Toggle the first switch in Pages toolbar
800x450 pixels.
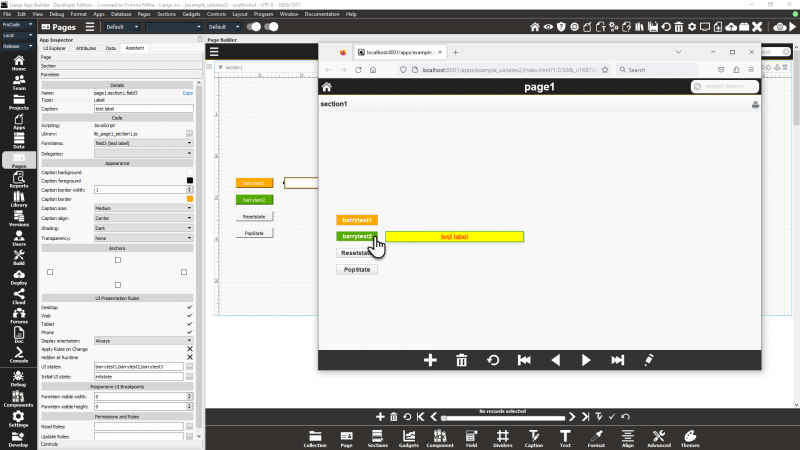pyautogui.click(x=254, y=27)
